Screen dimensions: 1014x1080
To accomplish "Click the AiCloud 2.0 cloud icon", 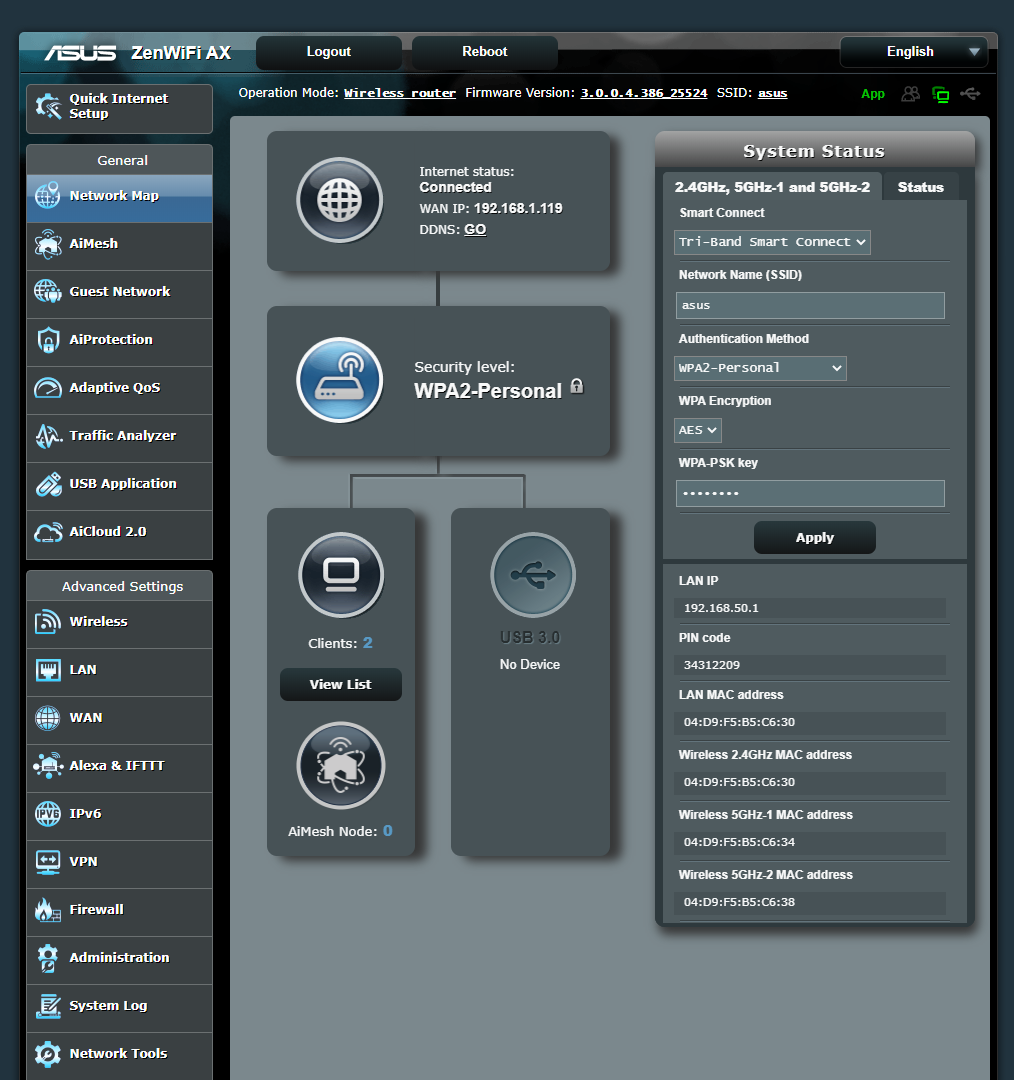I will point(48,532).
